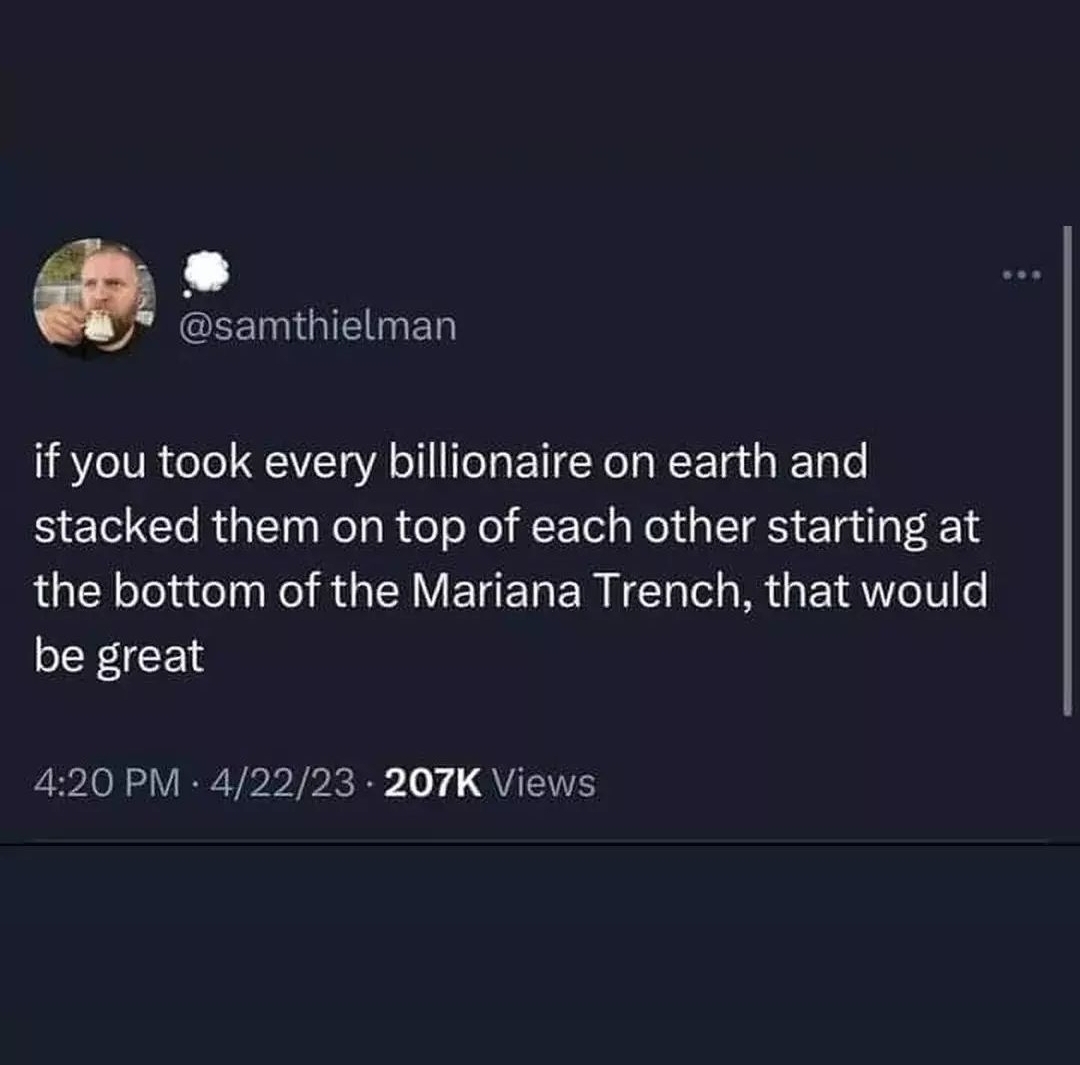Screen dimensions: 1080x1065
Task: Click the vertical scrollbar on the right
Action: 1067,470
